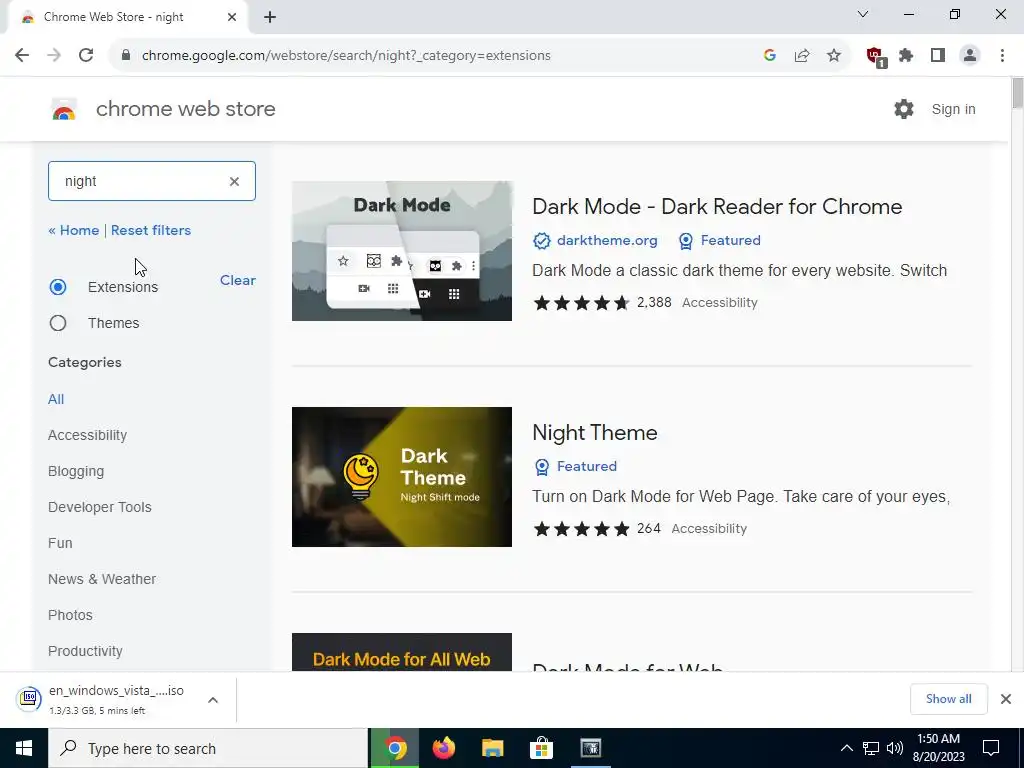Viewport: 1024px width, 768px height.
Task: Click Show all downloads
Action: 948,699
